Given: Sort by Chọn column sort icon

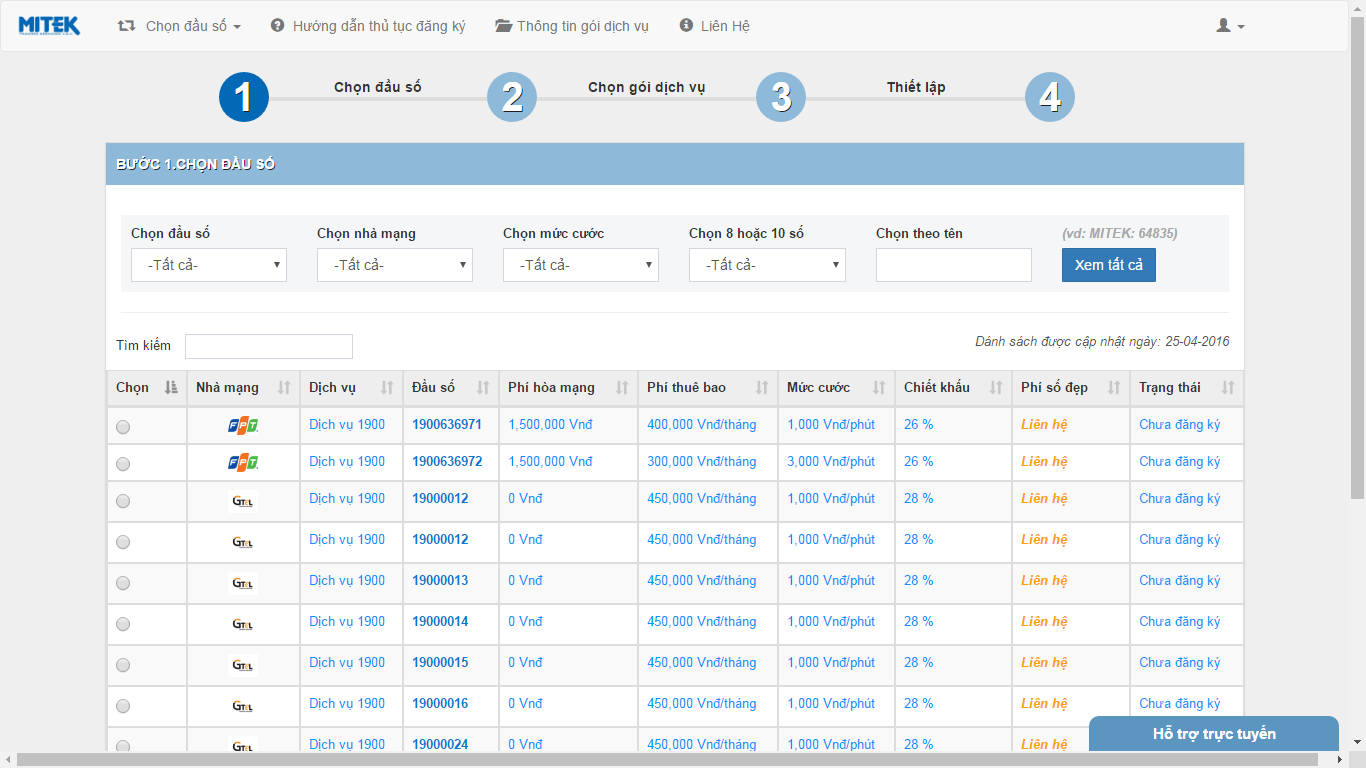Looking at the screenshot, I should [x=171, y=388].
